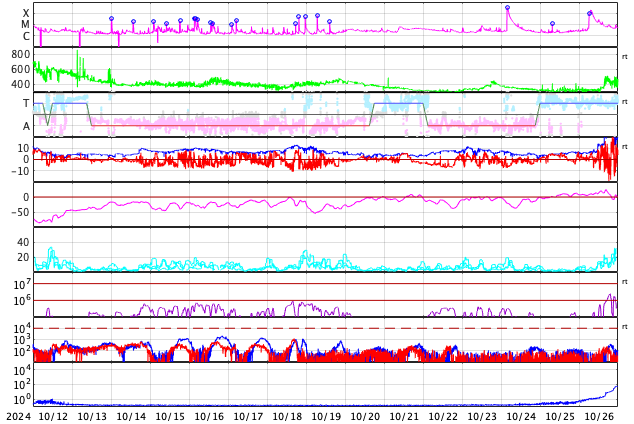The width and height of the screenshot is (634, 424).
Task: Click the 'rt' tag beside the purple flux plot
Action: pyautogui.click(x=625, y=282)
